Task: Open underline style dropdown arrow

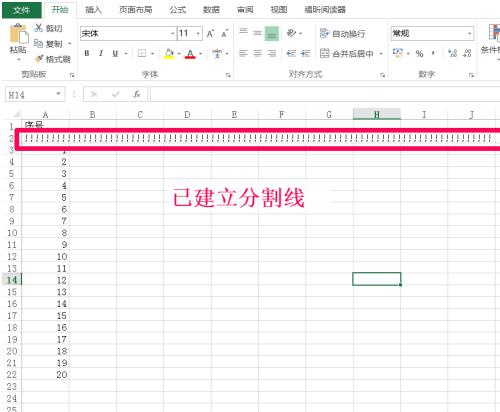Action: 126,53
